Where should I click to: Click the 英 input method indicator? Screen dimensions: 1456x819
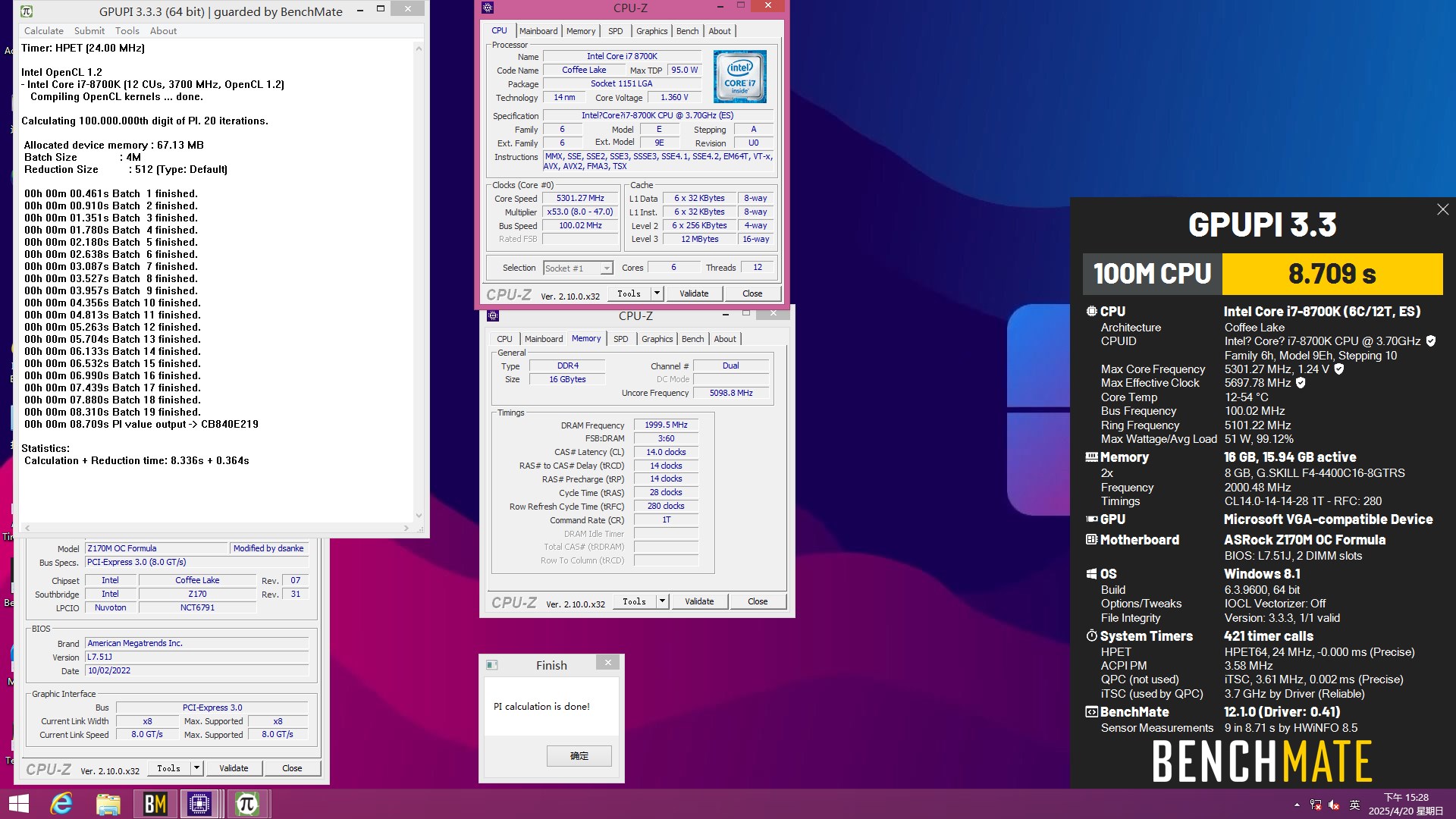[x=1354, y=805]
